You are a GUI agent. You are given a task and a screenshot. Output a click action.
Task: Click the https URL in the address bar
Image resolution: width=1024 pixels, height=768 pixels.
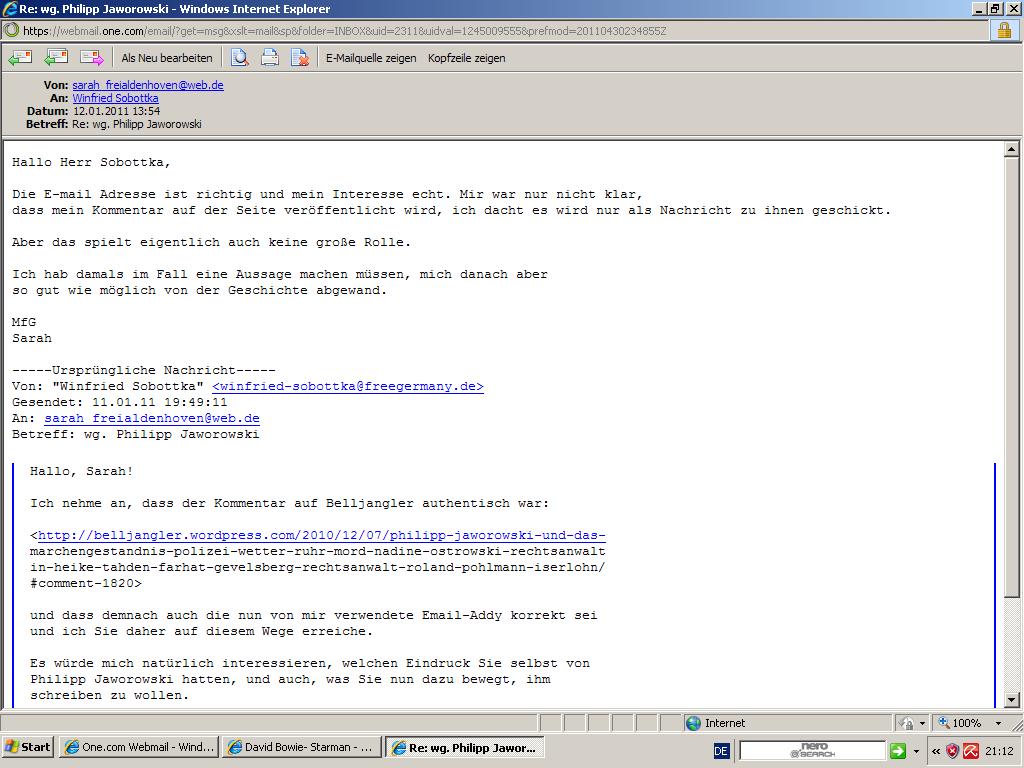[x=344, y=31]
